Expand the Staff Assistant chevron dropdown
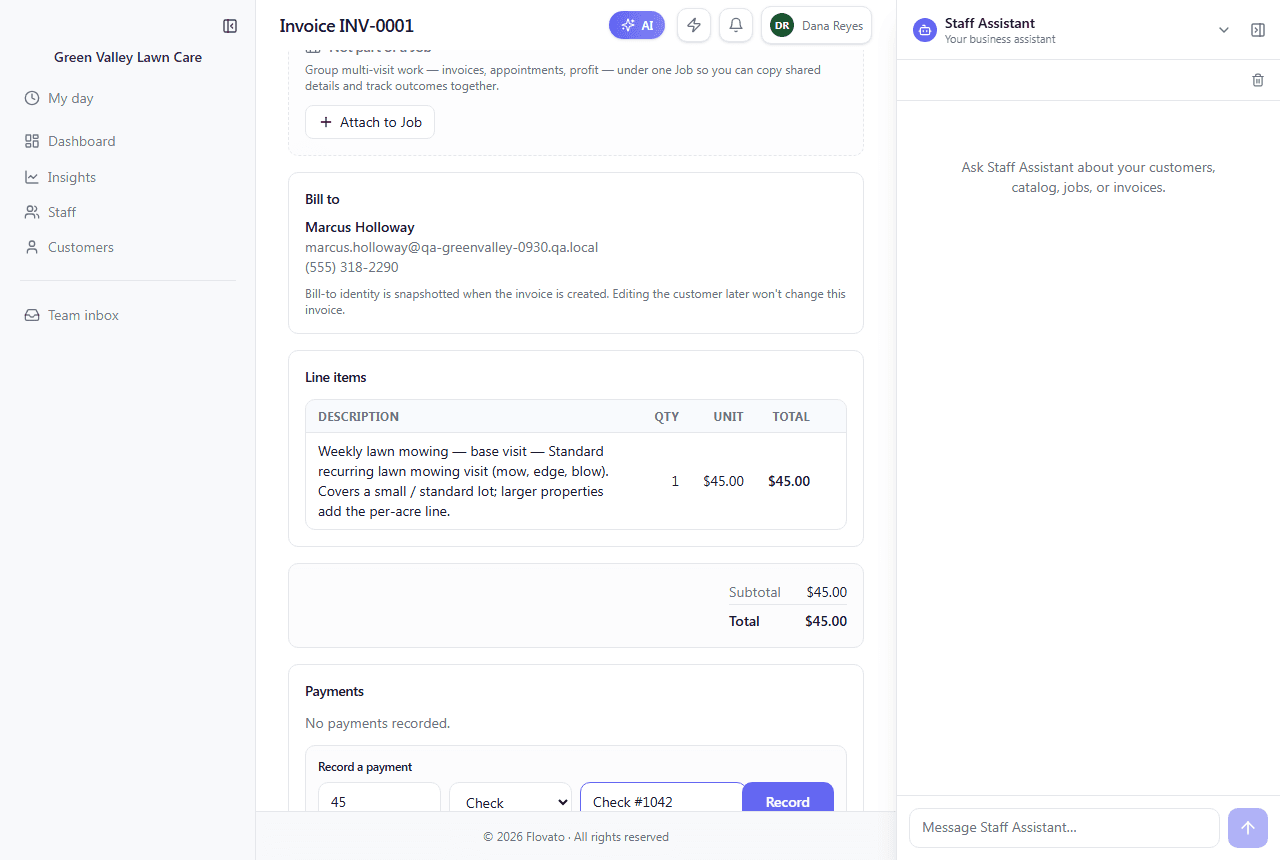The image size is (1280, 860). 1224,30
